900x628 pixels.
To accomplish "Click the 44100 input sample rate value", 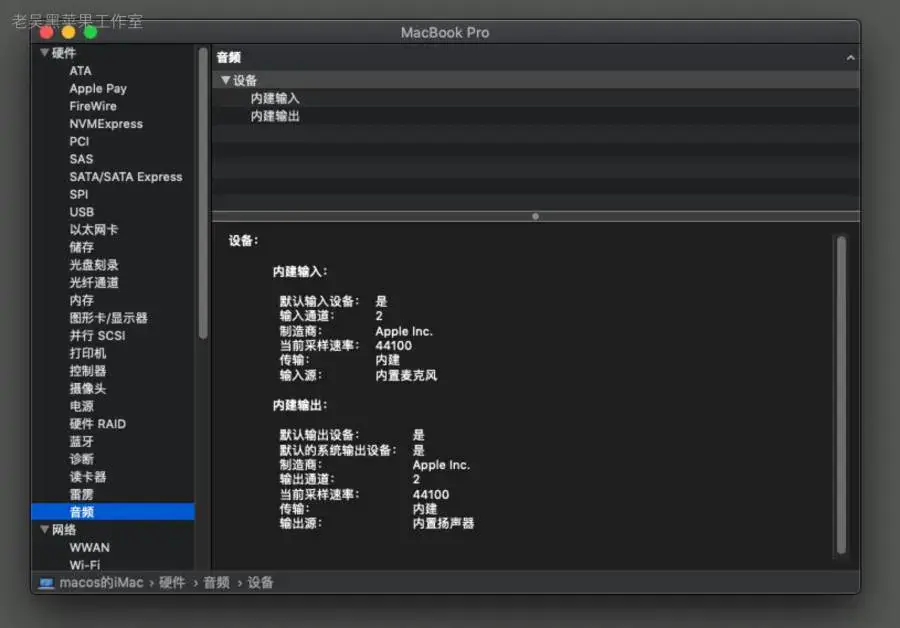I will pos(394,346).
